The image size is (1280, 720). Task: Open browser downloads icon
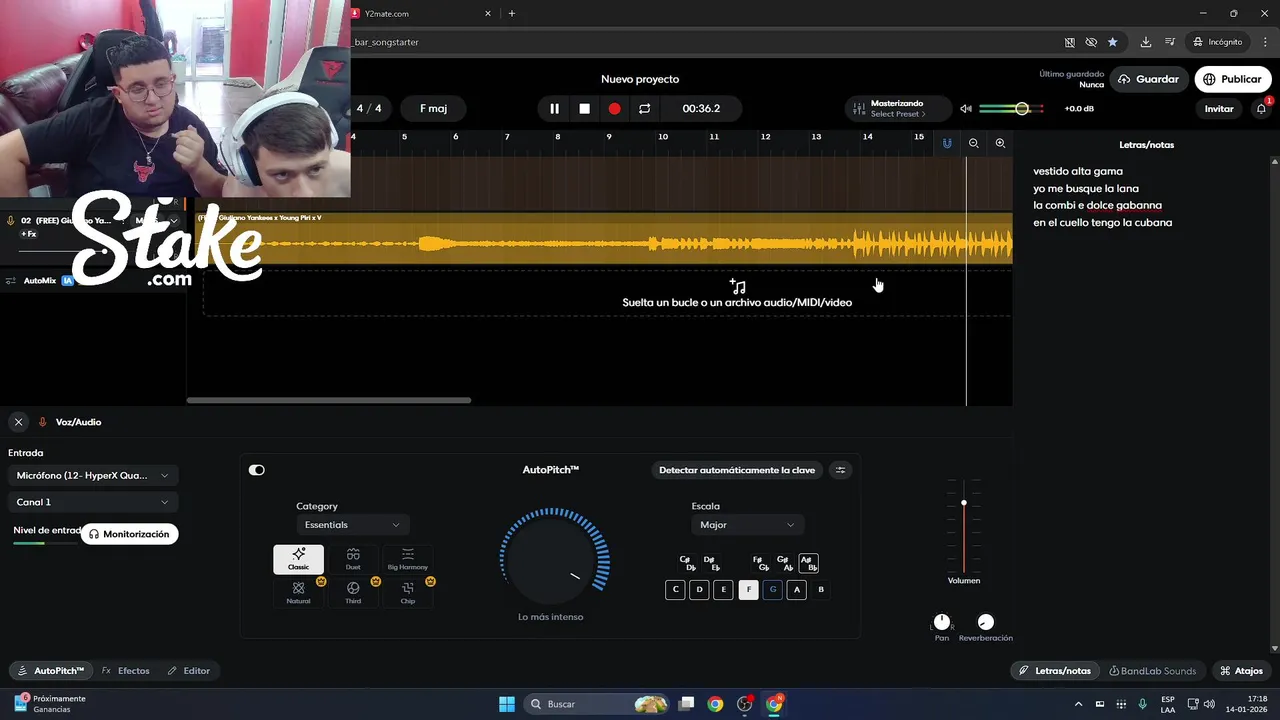(1146, 42)
